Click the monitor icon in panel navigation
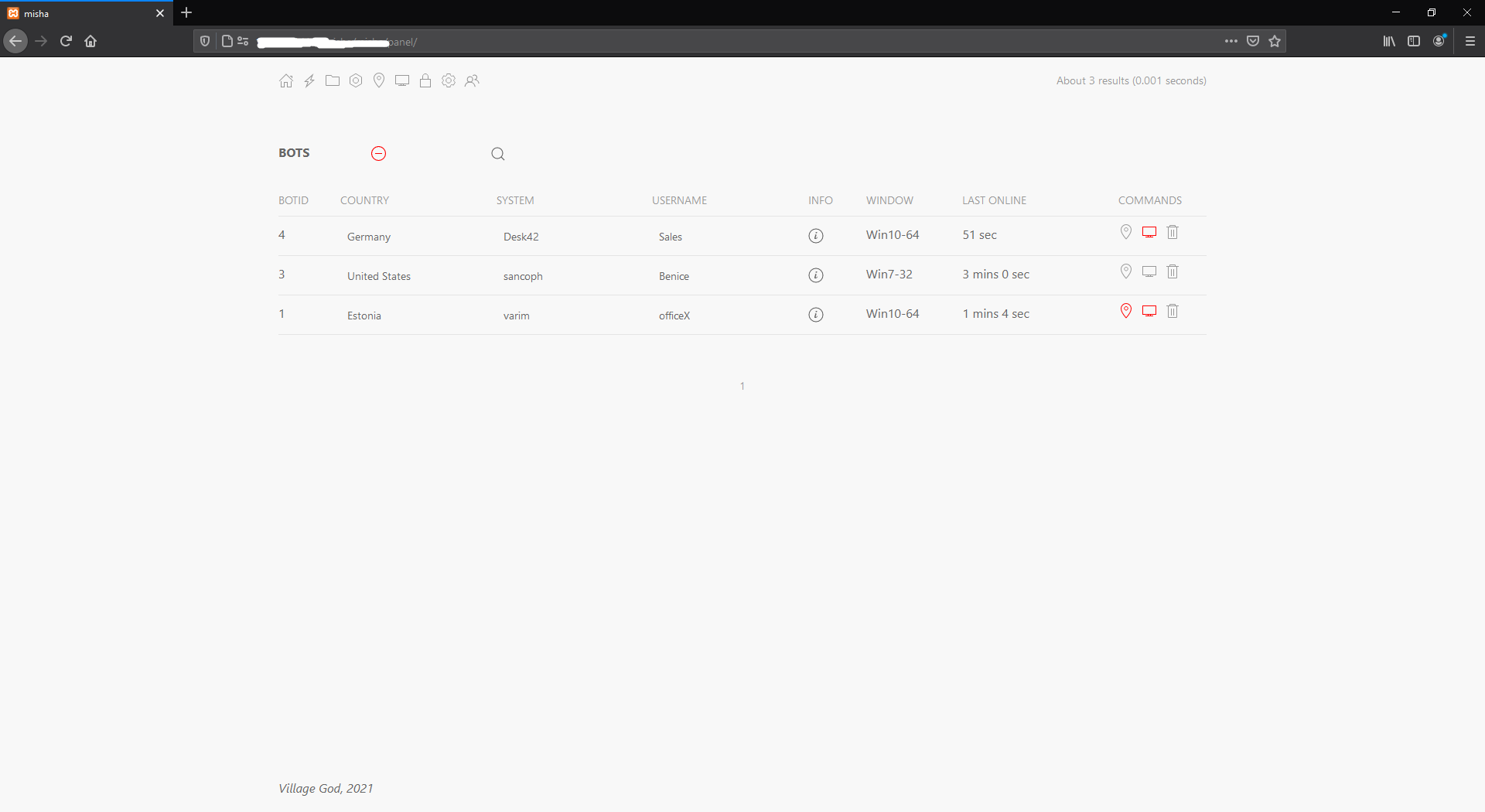This screenshot has height=812, width=1485. [x=402, y=80]
